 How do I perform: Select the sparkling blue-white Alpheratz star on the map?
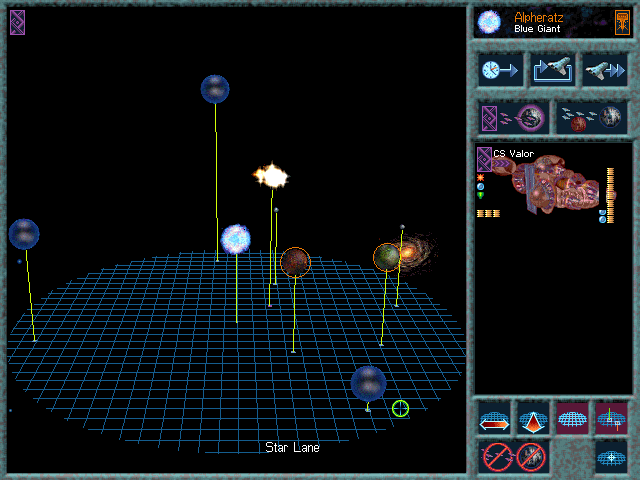pyautogui.click(x=236, y=239)
